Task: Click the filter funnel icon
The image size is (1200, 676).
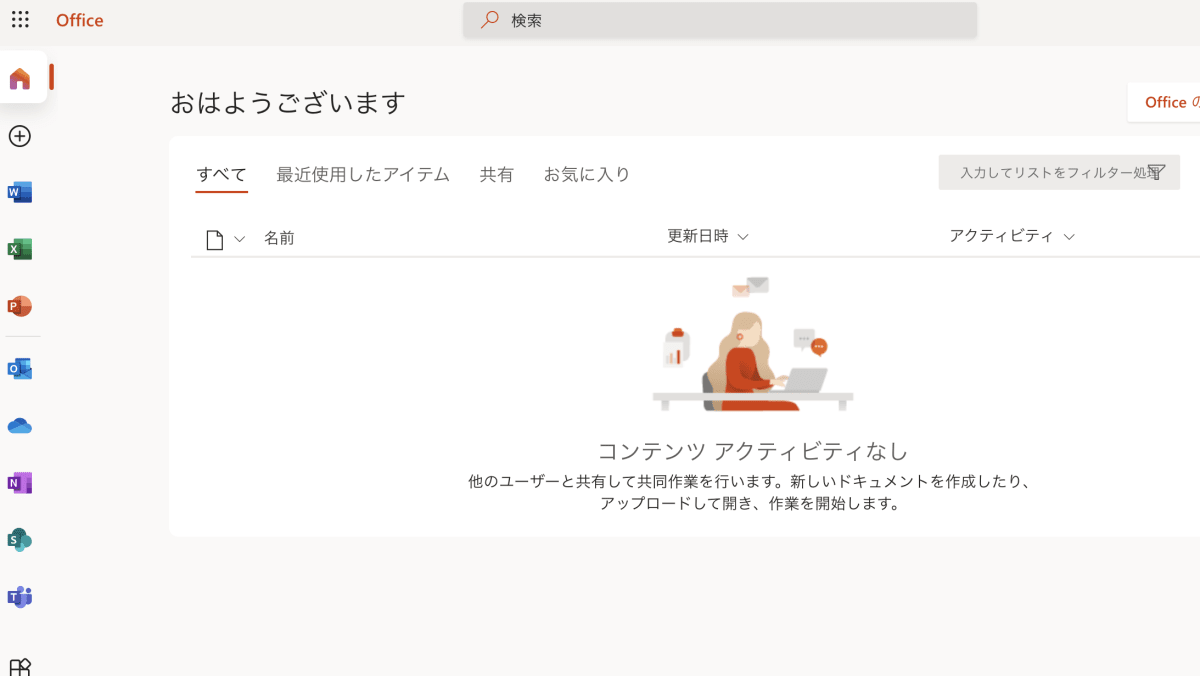Action: tap(1157, 172)
